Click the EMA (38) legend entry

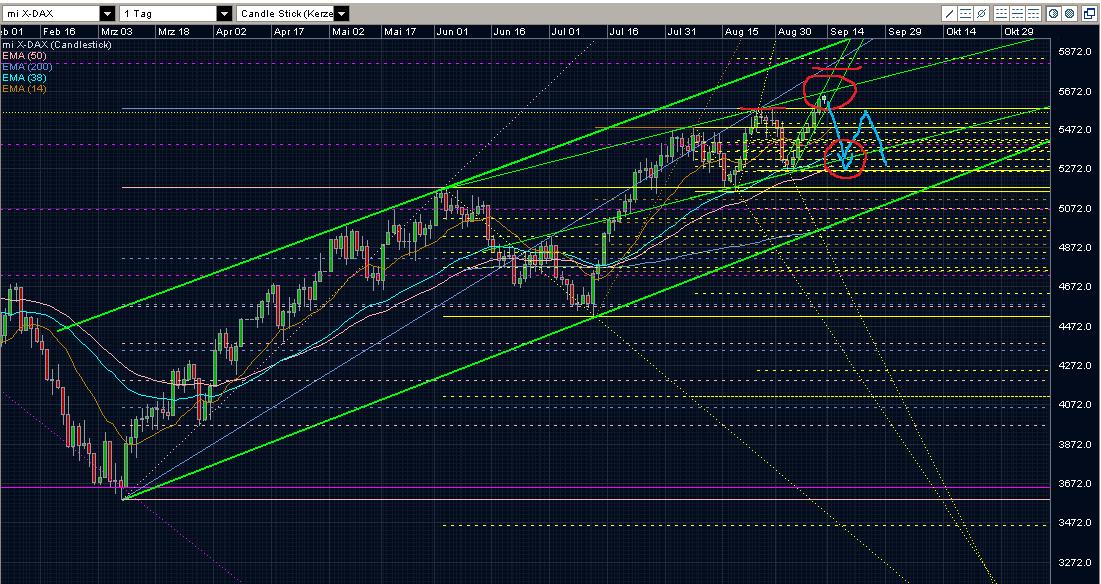coord(24,78)
